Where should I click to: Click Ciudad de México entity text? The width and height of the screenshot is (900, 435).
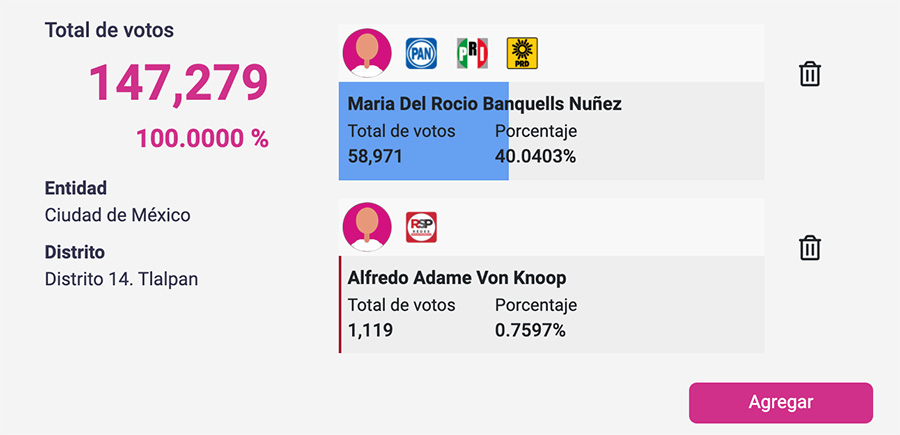(x=117, y=215)
